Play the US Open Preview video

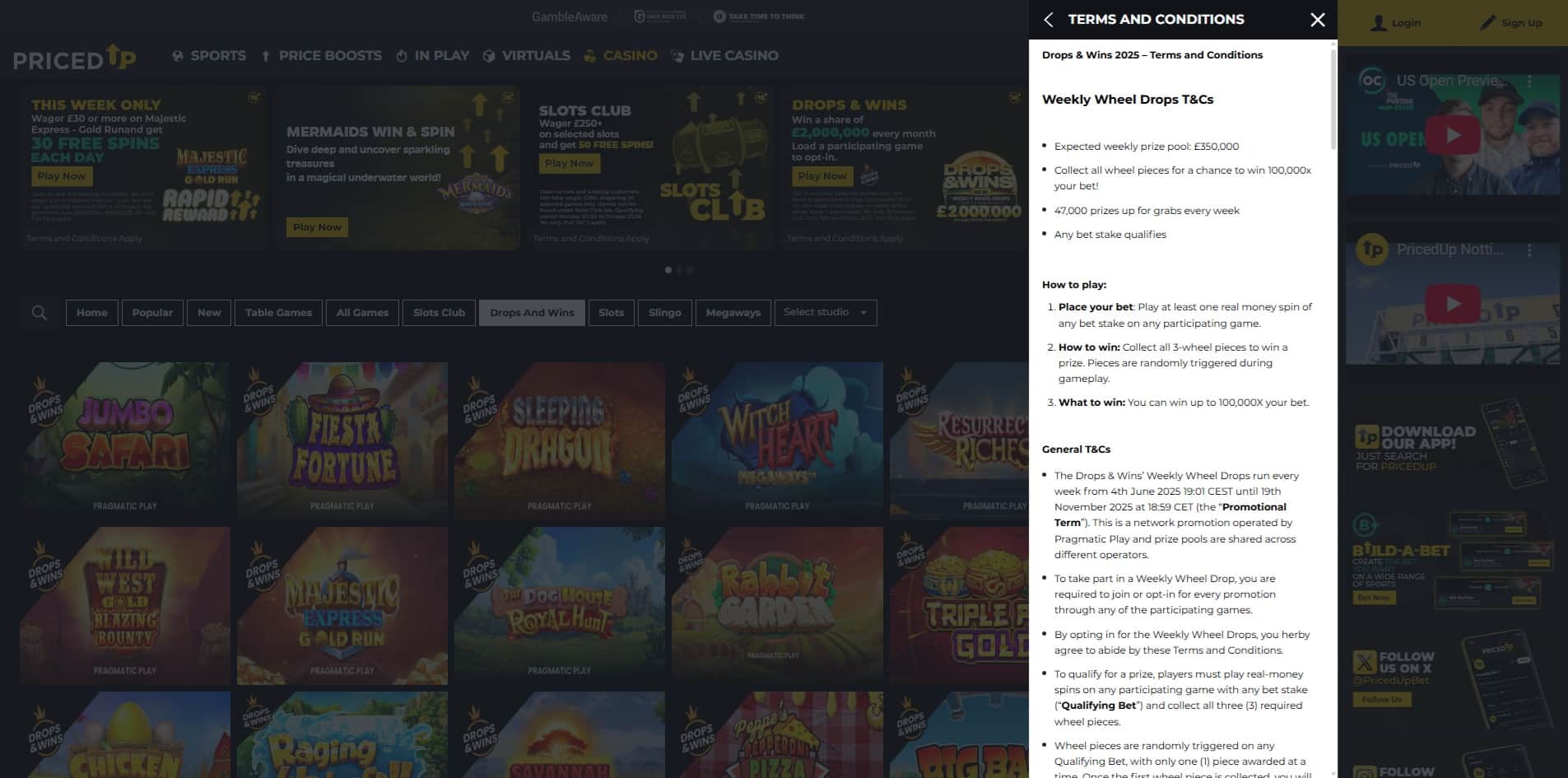[x=1453, y=135]
